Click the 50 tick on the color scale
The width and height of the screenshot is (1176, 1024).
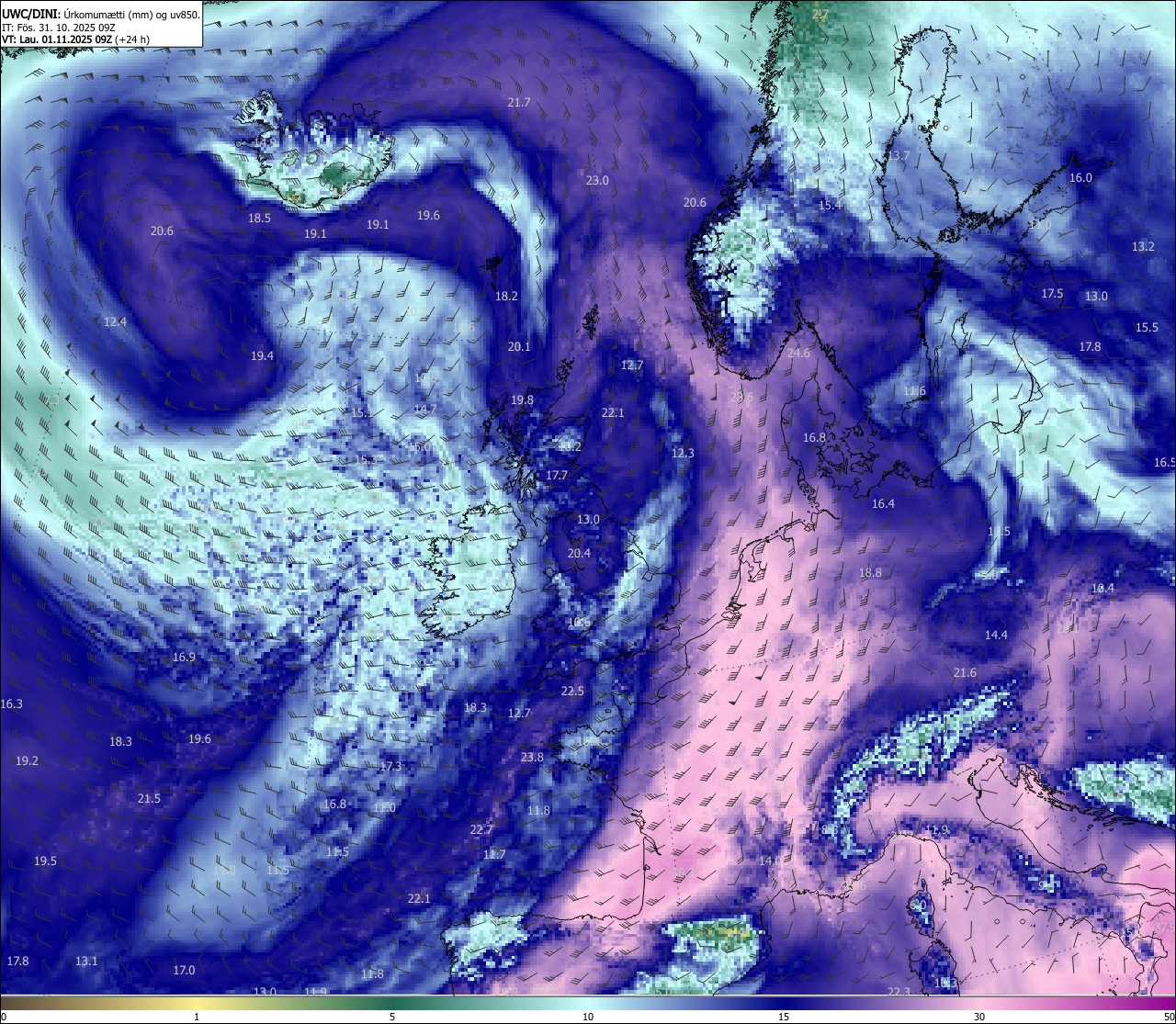point(1169,1017)
